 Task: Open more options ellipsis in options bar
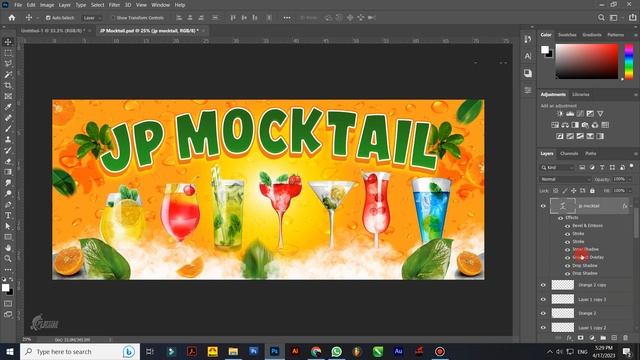287,18
